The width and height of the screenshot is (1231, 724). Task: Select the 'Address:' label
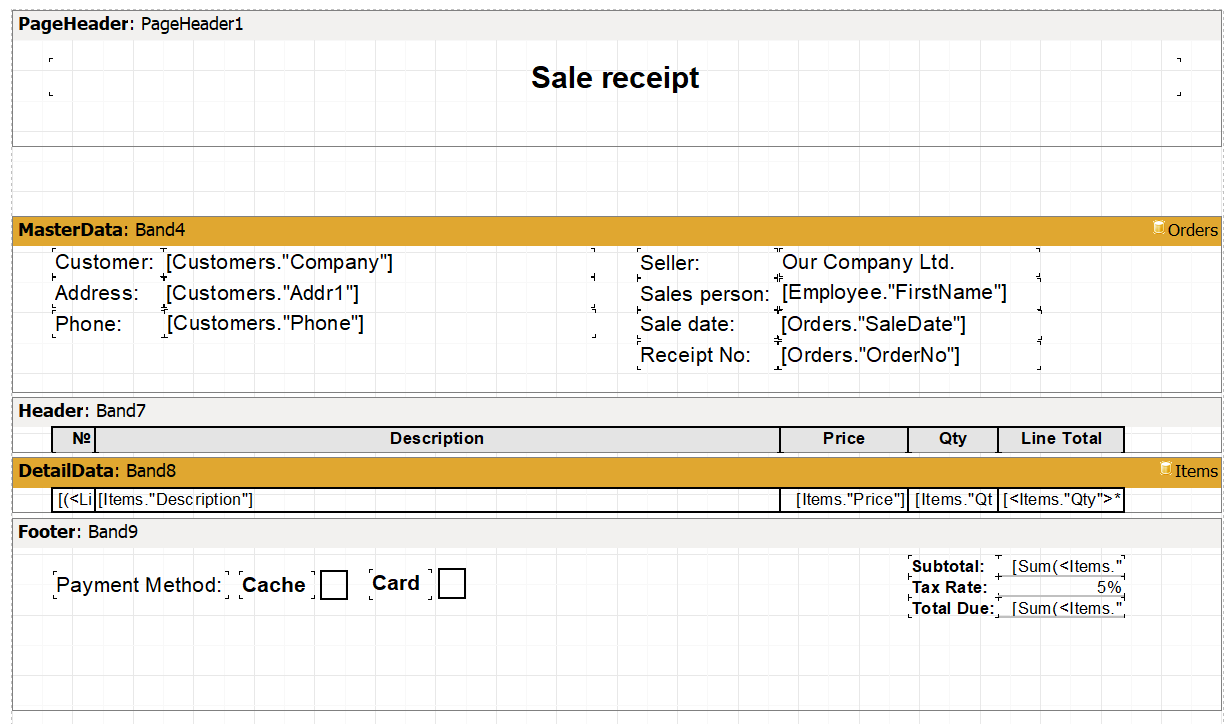click(x=107, y=293)
